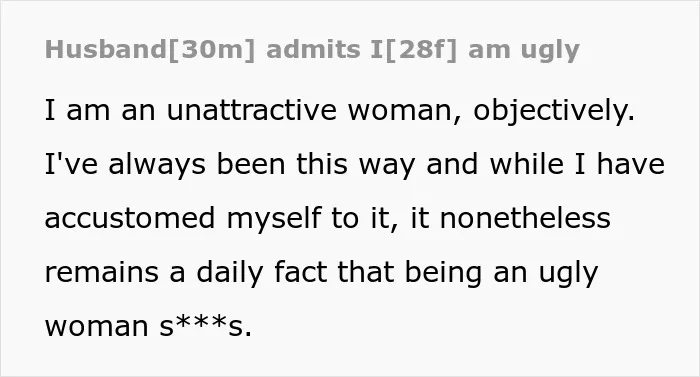Screen dimensions: 700x377
Task: Click the word "ugly" in the title
Action: [x=550, y=51]
